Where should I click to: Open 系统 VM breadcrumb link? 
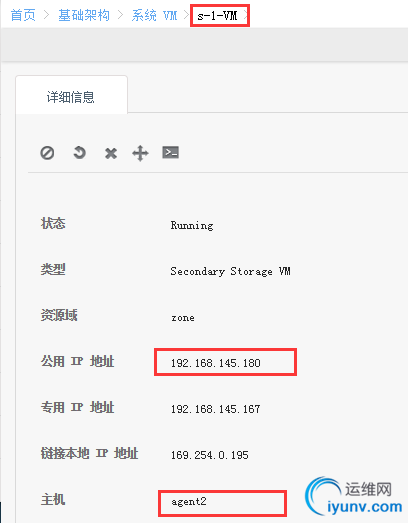154,15
